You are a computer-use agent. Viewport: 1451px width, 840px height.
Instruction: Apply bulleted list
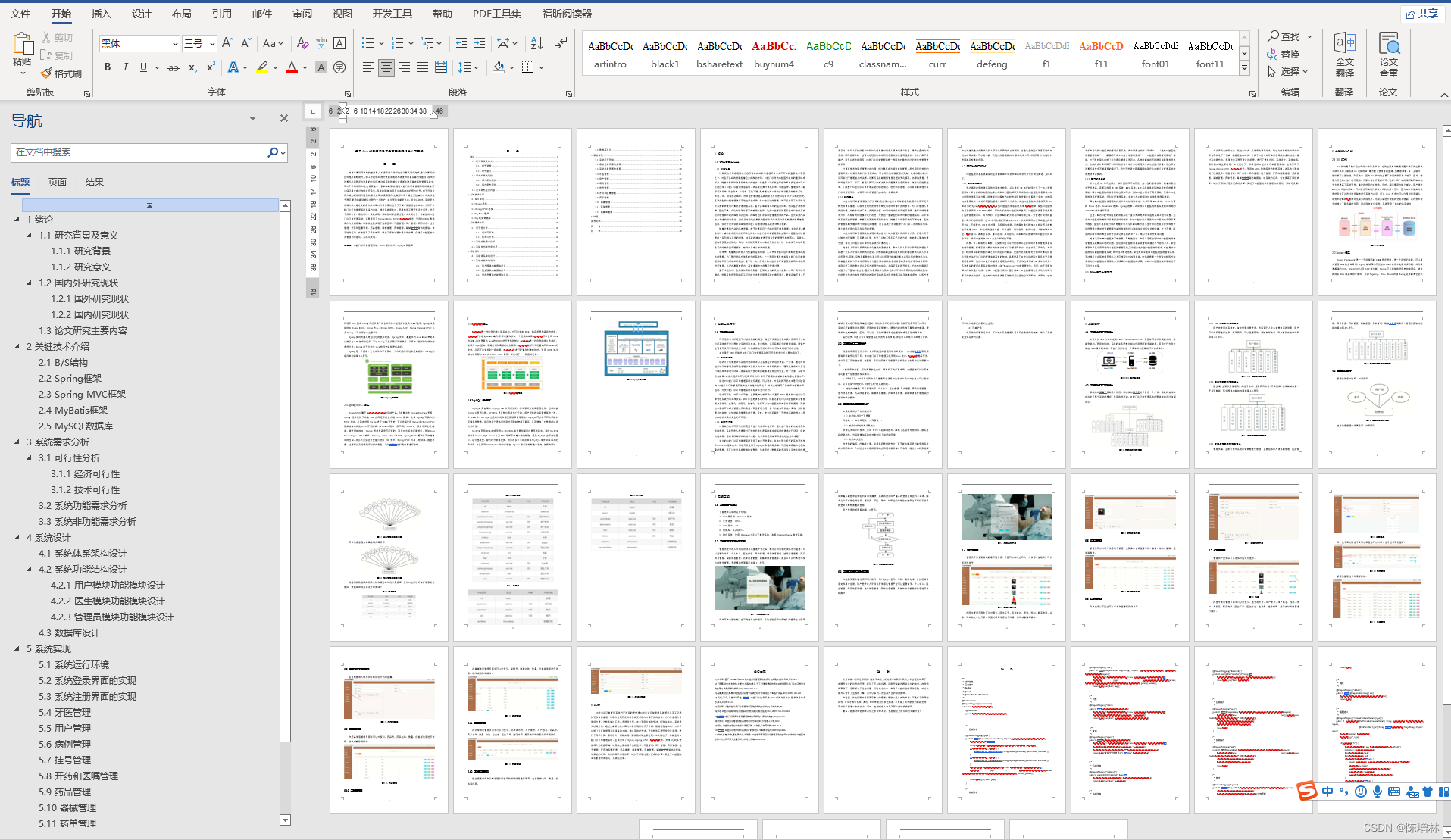tap(367, 43)
